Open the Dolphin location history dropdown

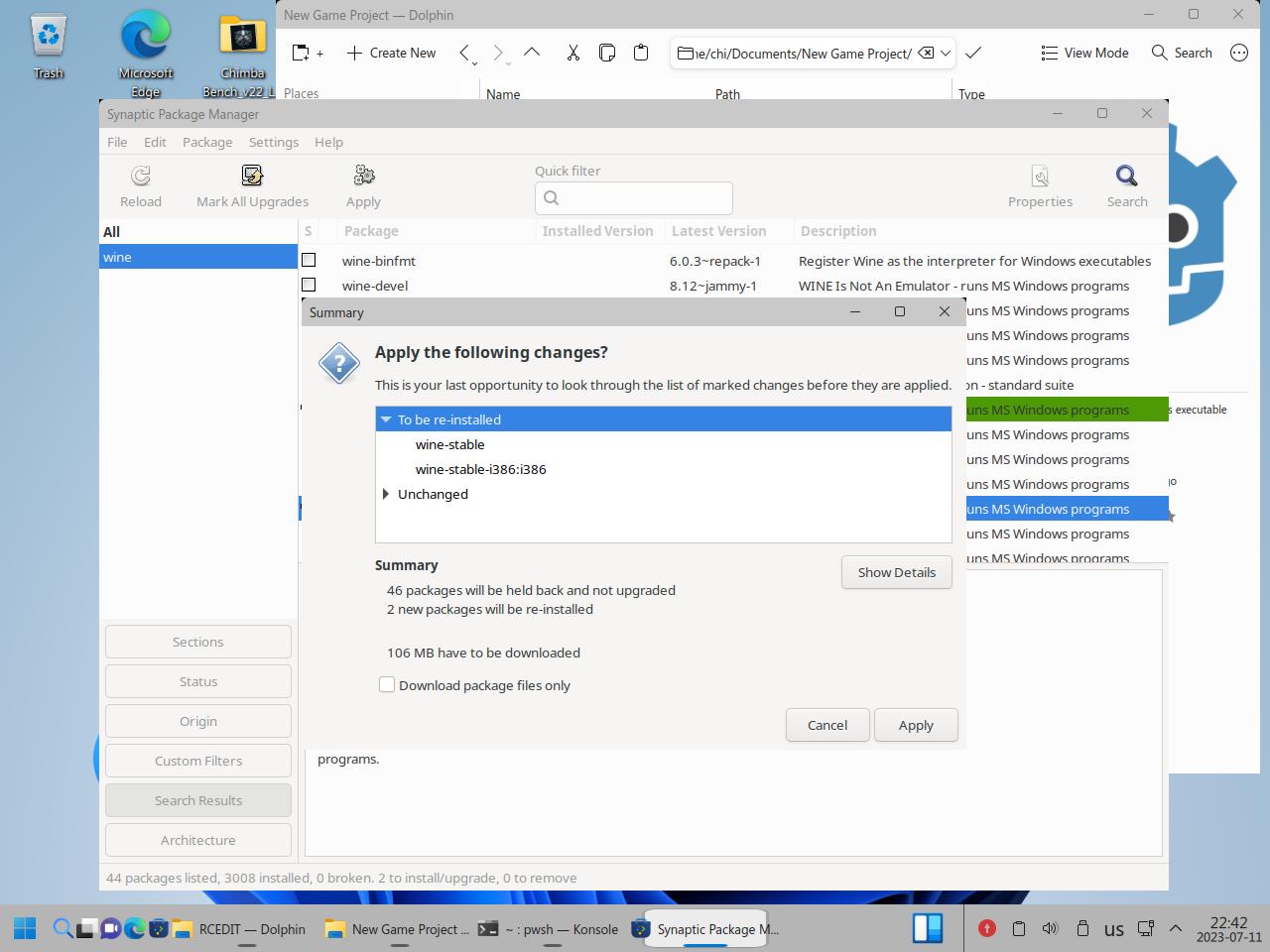pyautogui.click(x=946, y=53)
